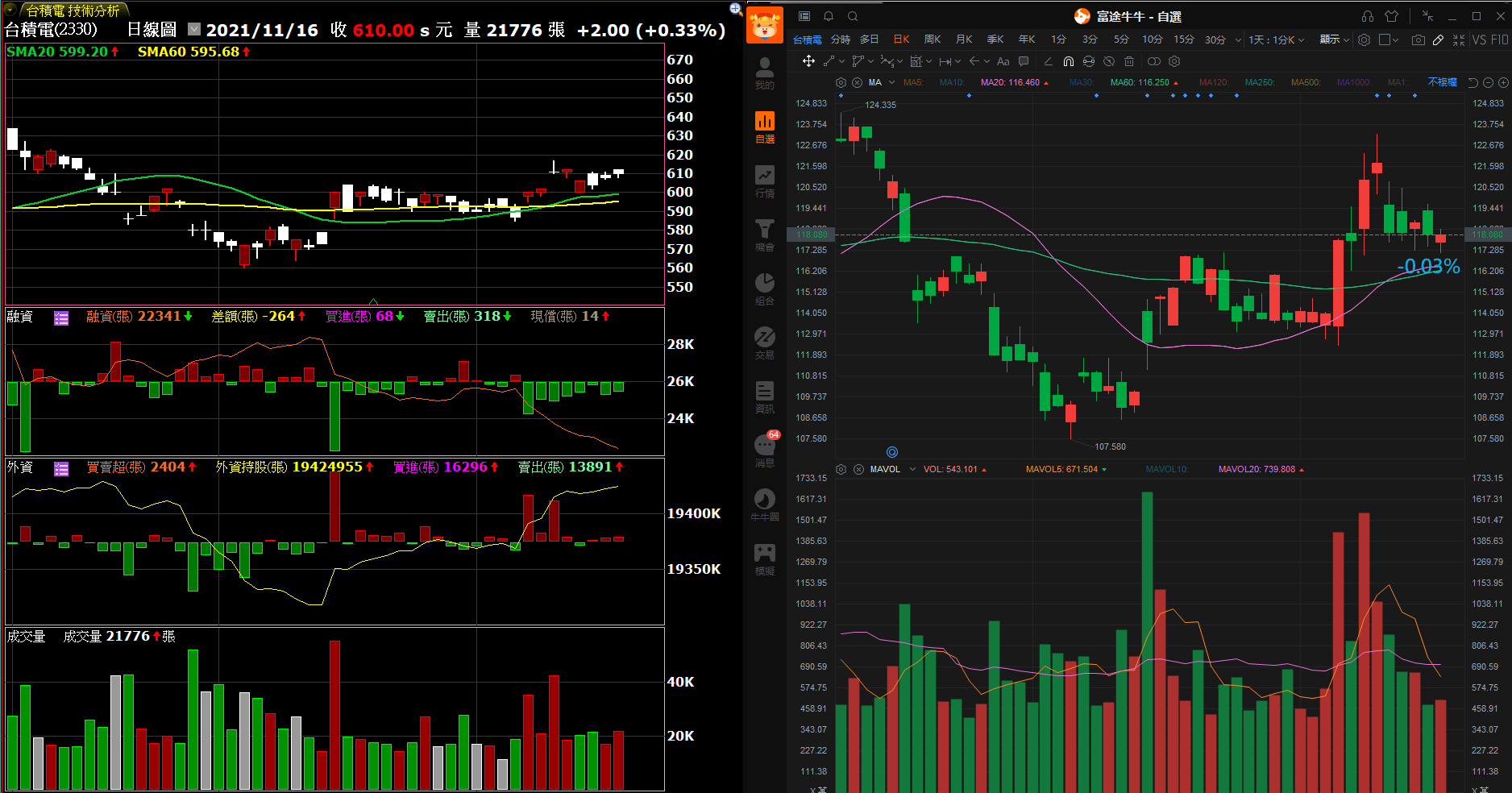Open the 行情 market sidebar icon
This screenshot has width=1512, height=793.
tap(764, 181)
